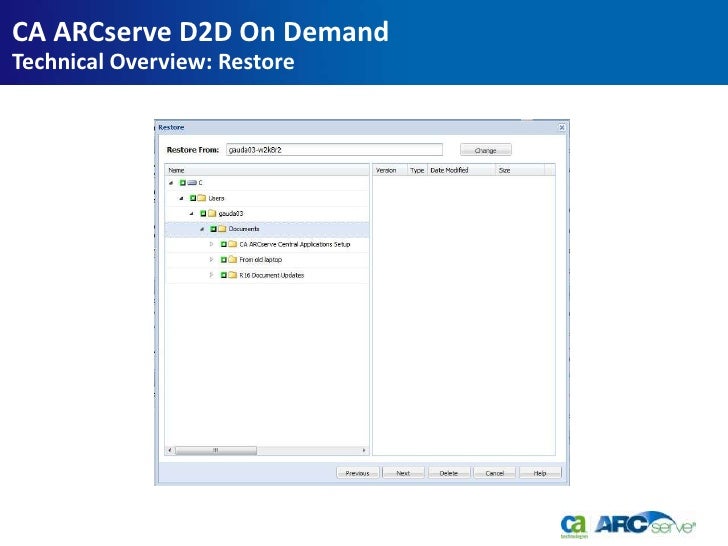Expand CA ARCserve Central Applications Setup node
The height and width of the screenshot is (546, 728).
click(212, 244)
